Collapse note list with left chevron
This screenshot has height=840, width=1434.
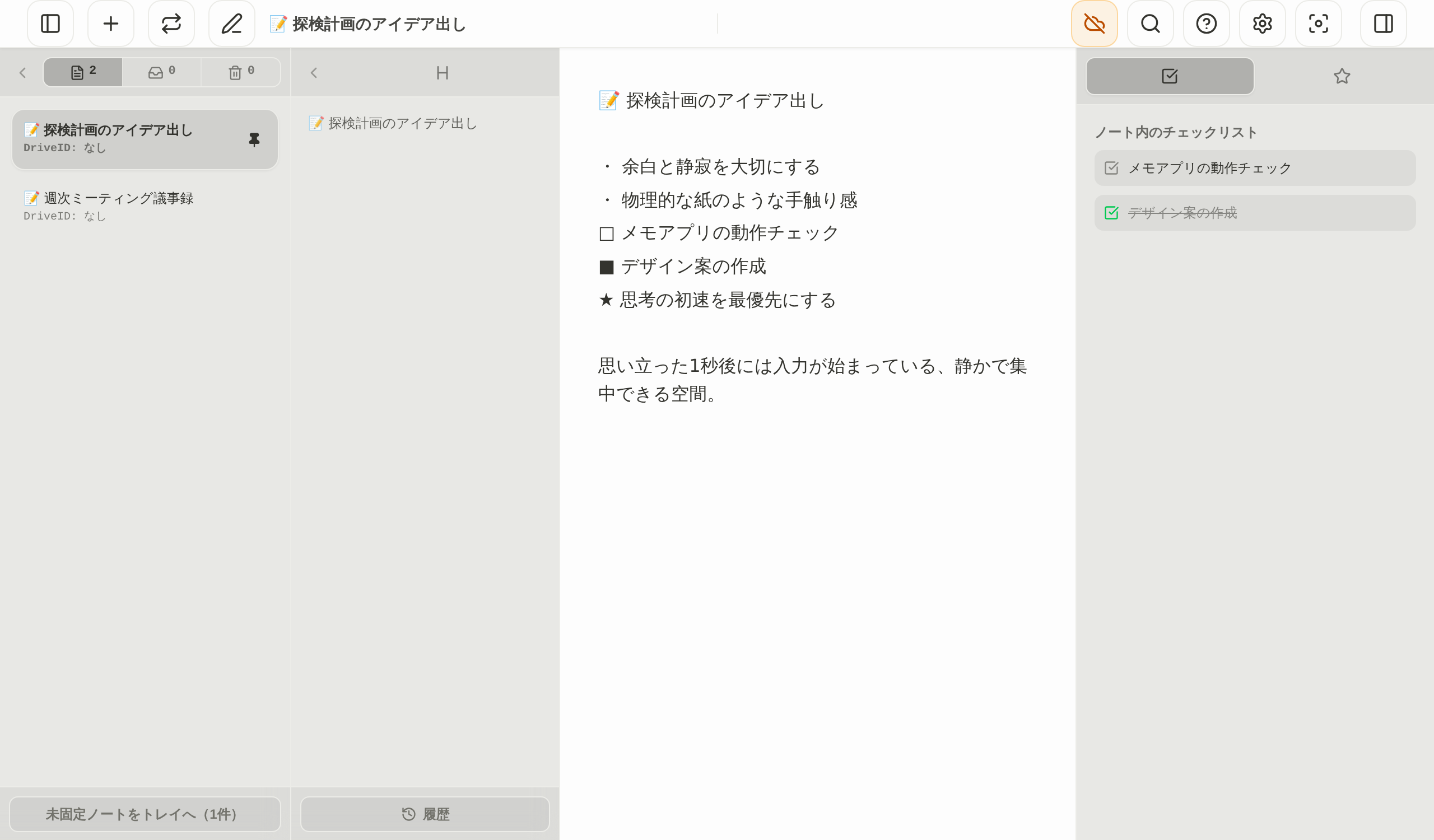point(23,73)
